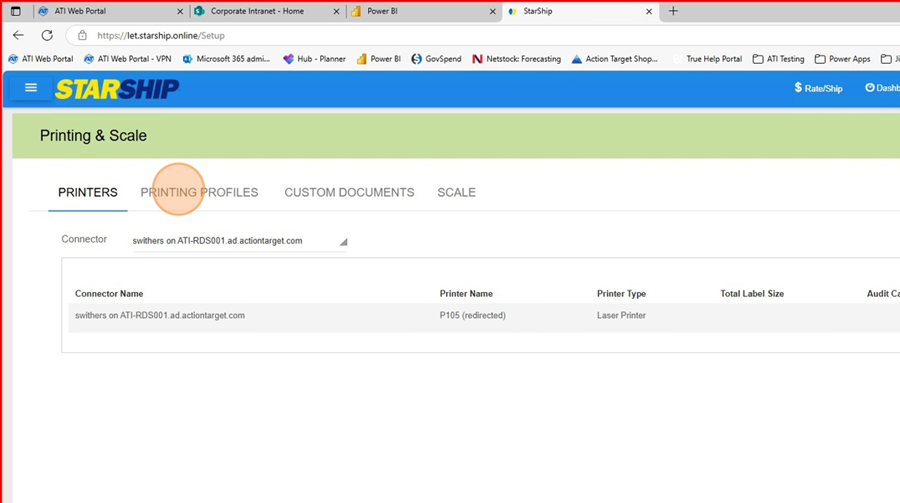
Task: Select the P105 (redirected) printer row
Action: pyautogui.click(x=472, y=315)
